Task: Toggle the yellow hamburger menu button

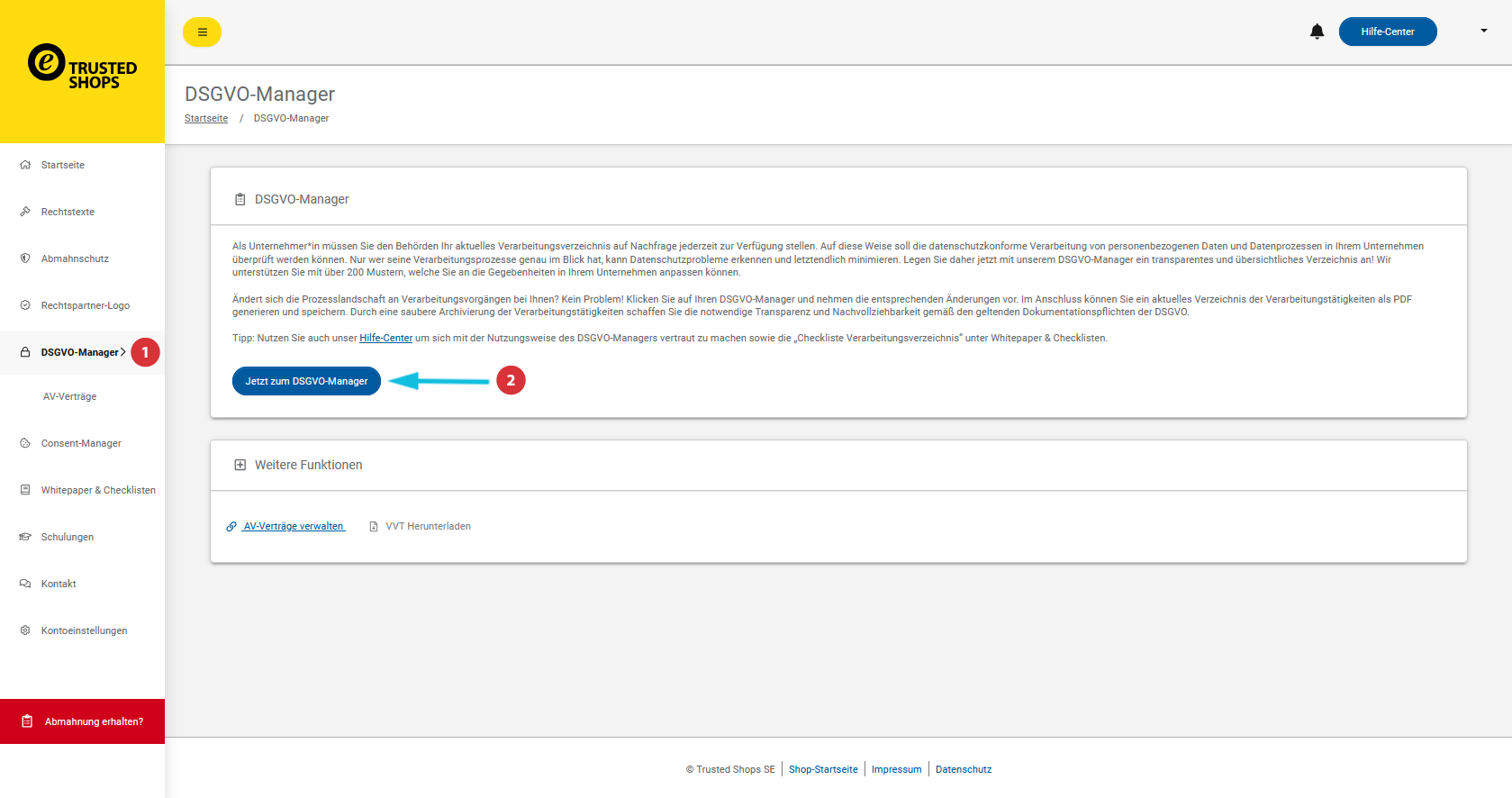Action: click(x=202, y=32)
